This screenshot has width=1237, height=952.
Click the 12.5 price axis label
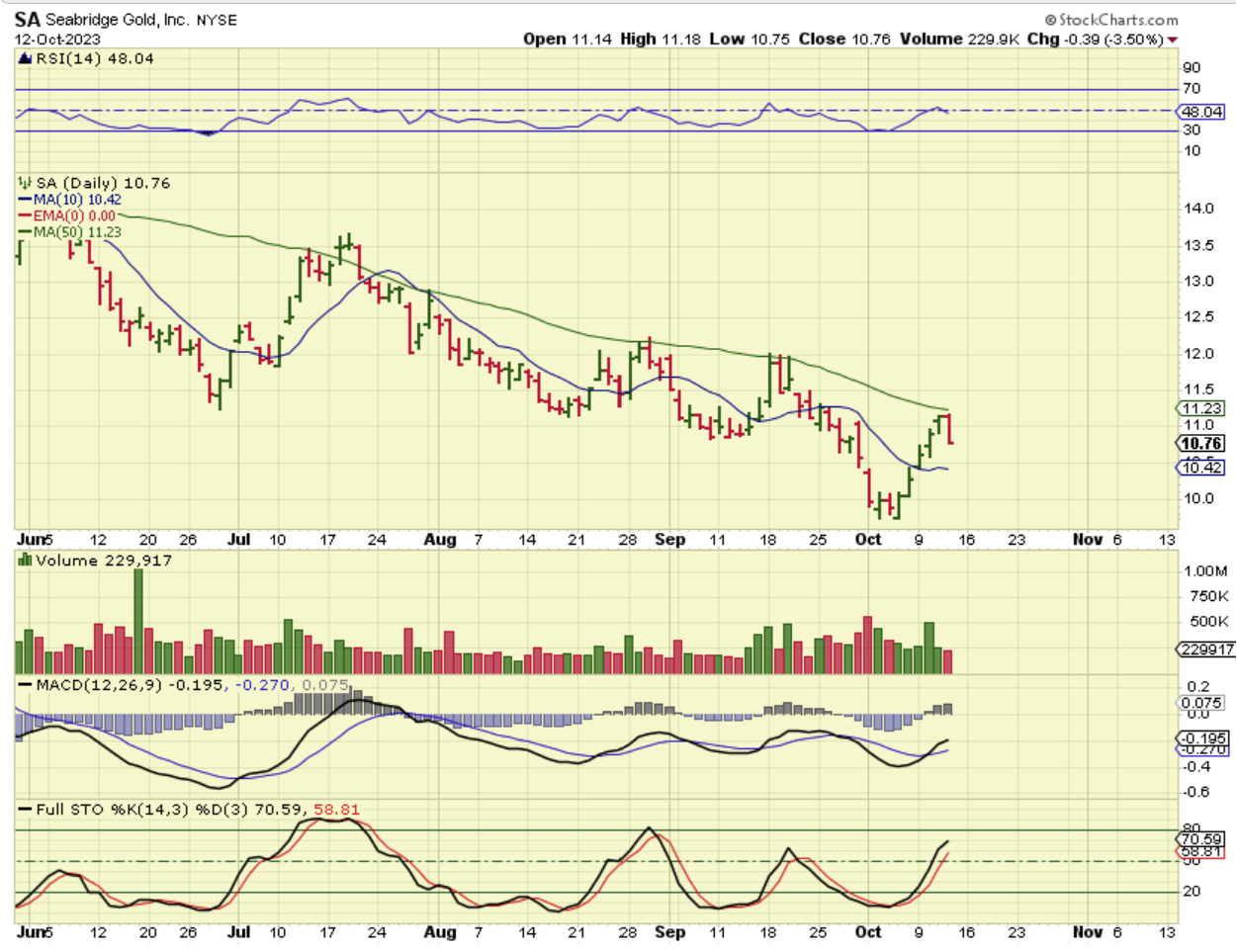1199,317
